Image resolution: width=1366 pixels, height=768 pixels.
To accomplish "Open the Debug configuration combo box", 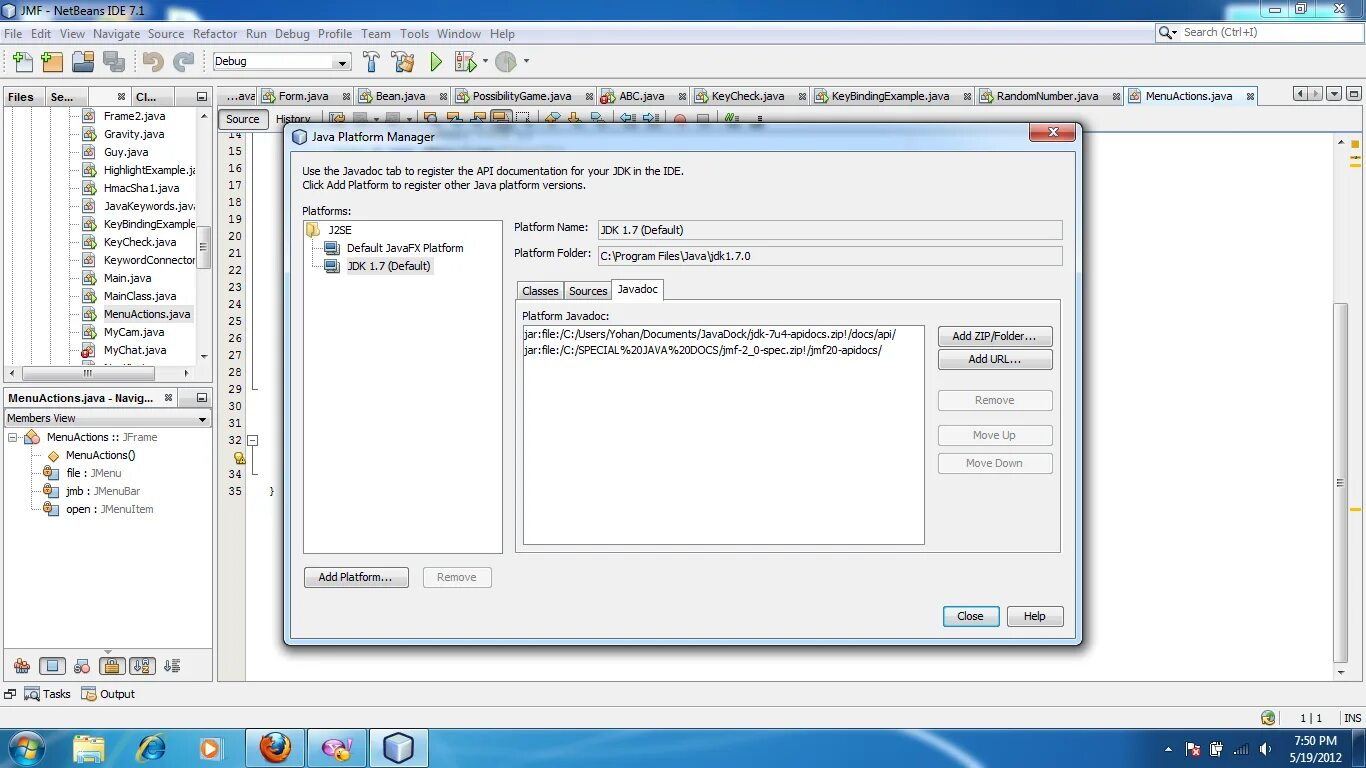I will point(282,61).
